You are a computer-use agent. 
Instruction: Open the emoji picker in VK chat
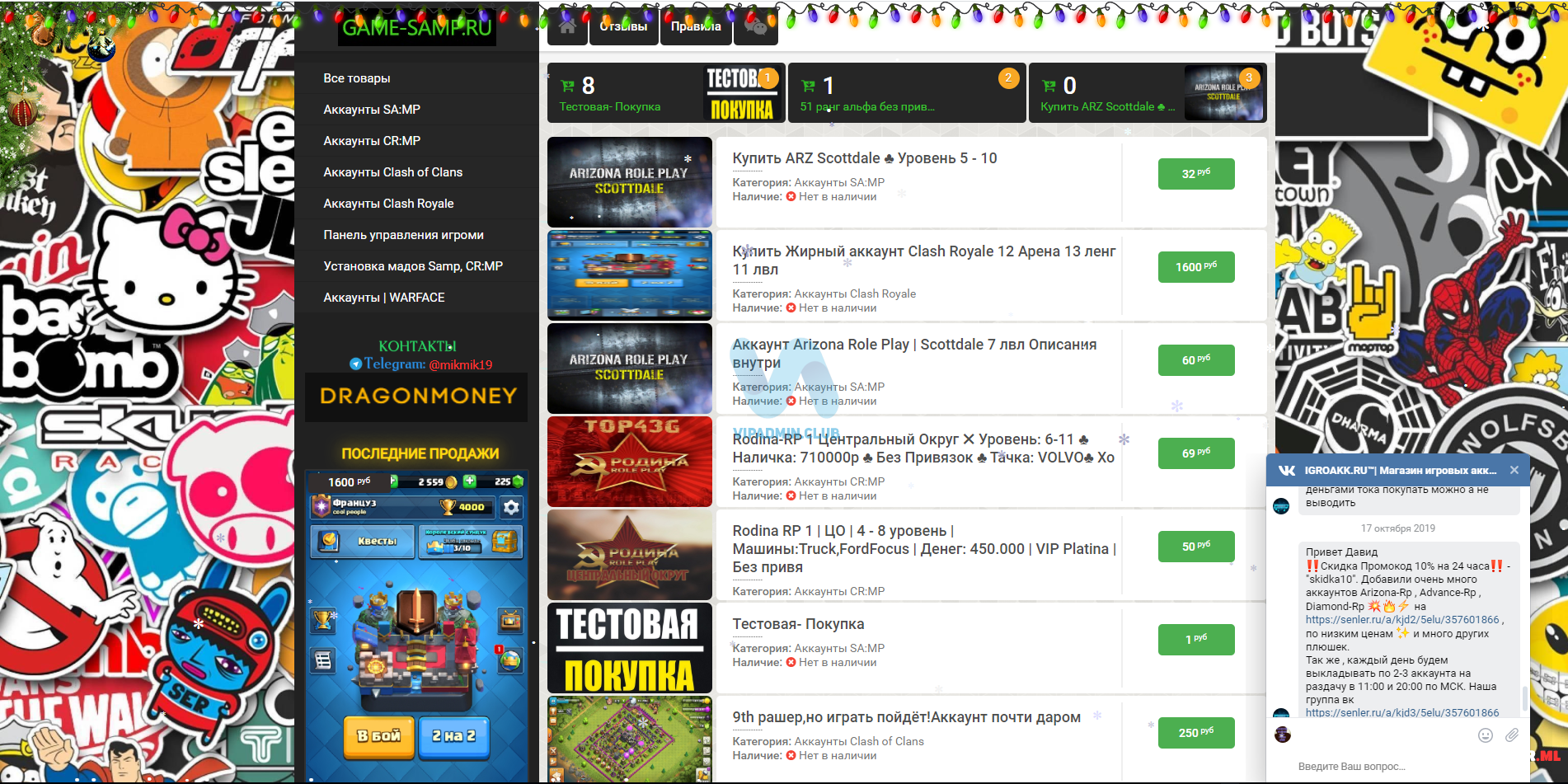[1485, 735]
